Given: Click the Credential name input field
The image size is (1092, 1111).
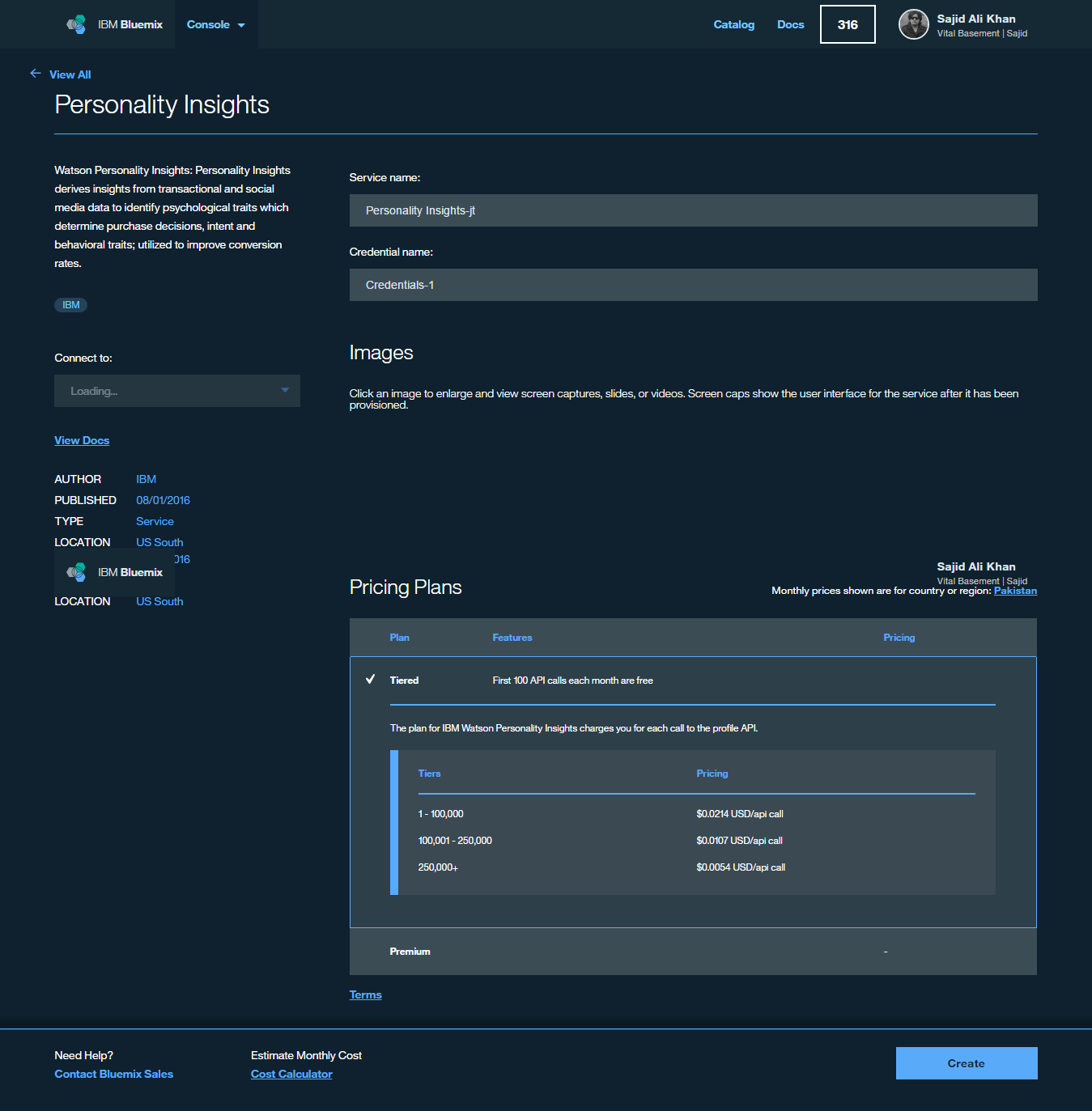Looking at the screenshot, I should [694, 285].
